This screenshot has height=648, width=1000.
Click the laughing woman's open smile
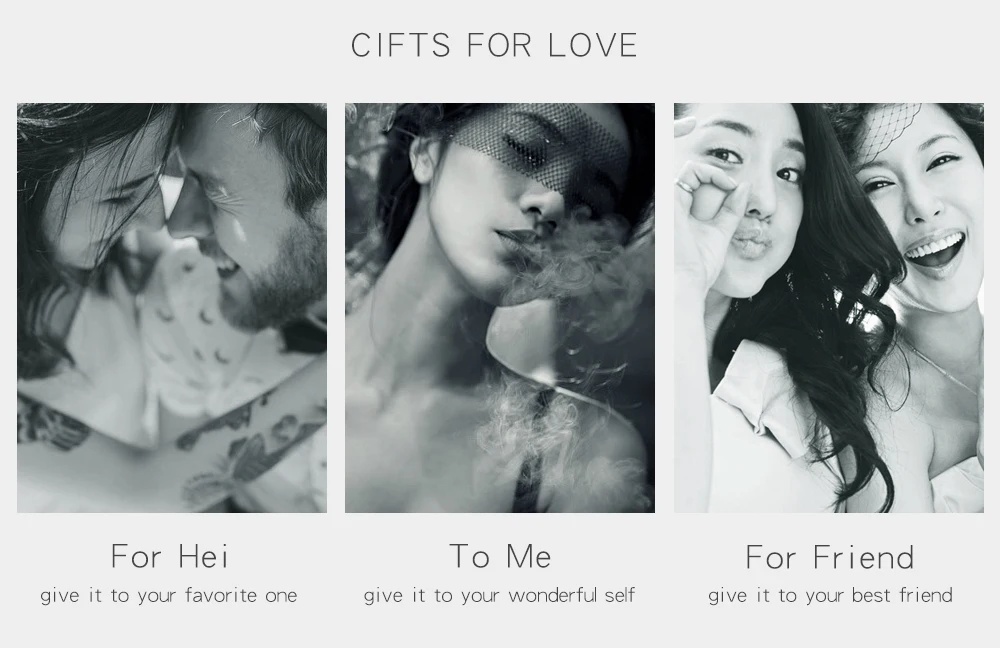(x=936, y=250)
